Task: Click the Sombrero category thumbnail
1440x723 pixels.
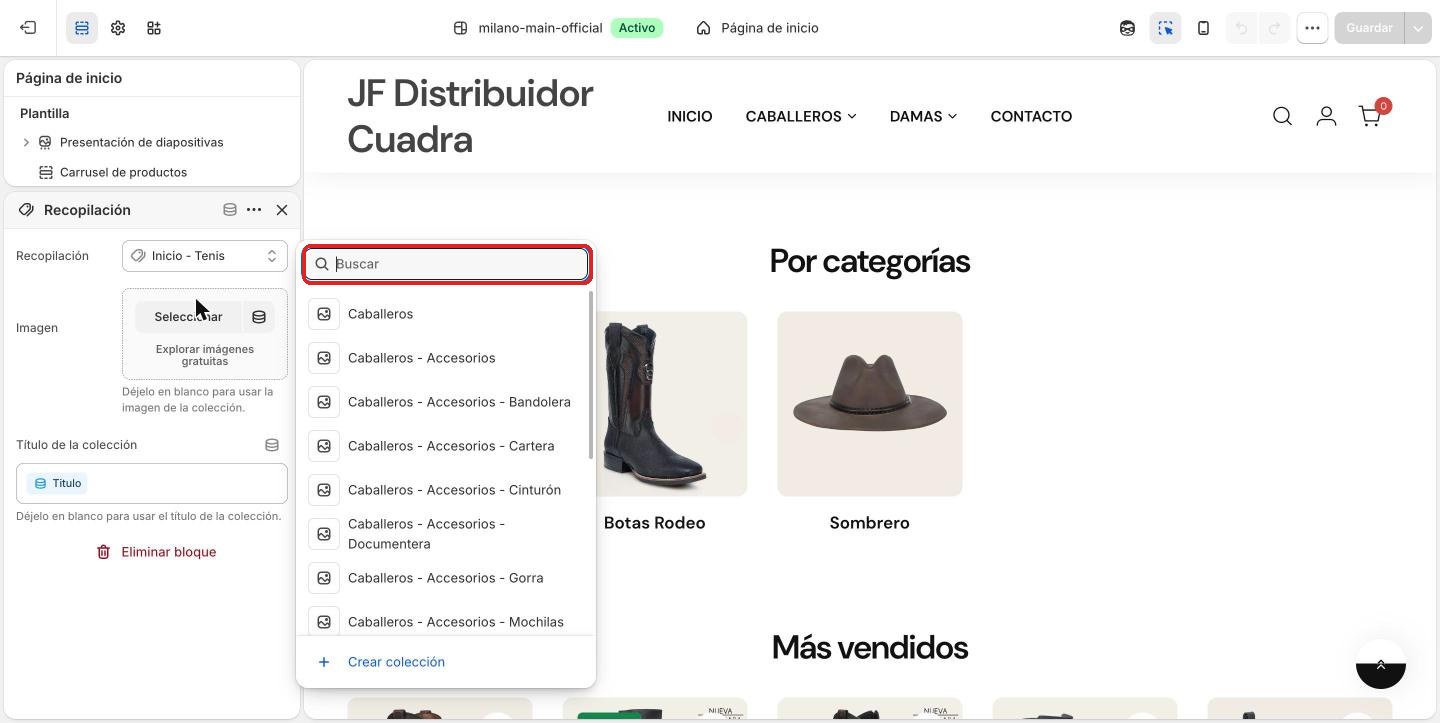Action: click(870, 404)
